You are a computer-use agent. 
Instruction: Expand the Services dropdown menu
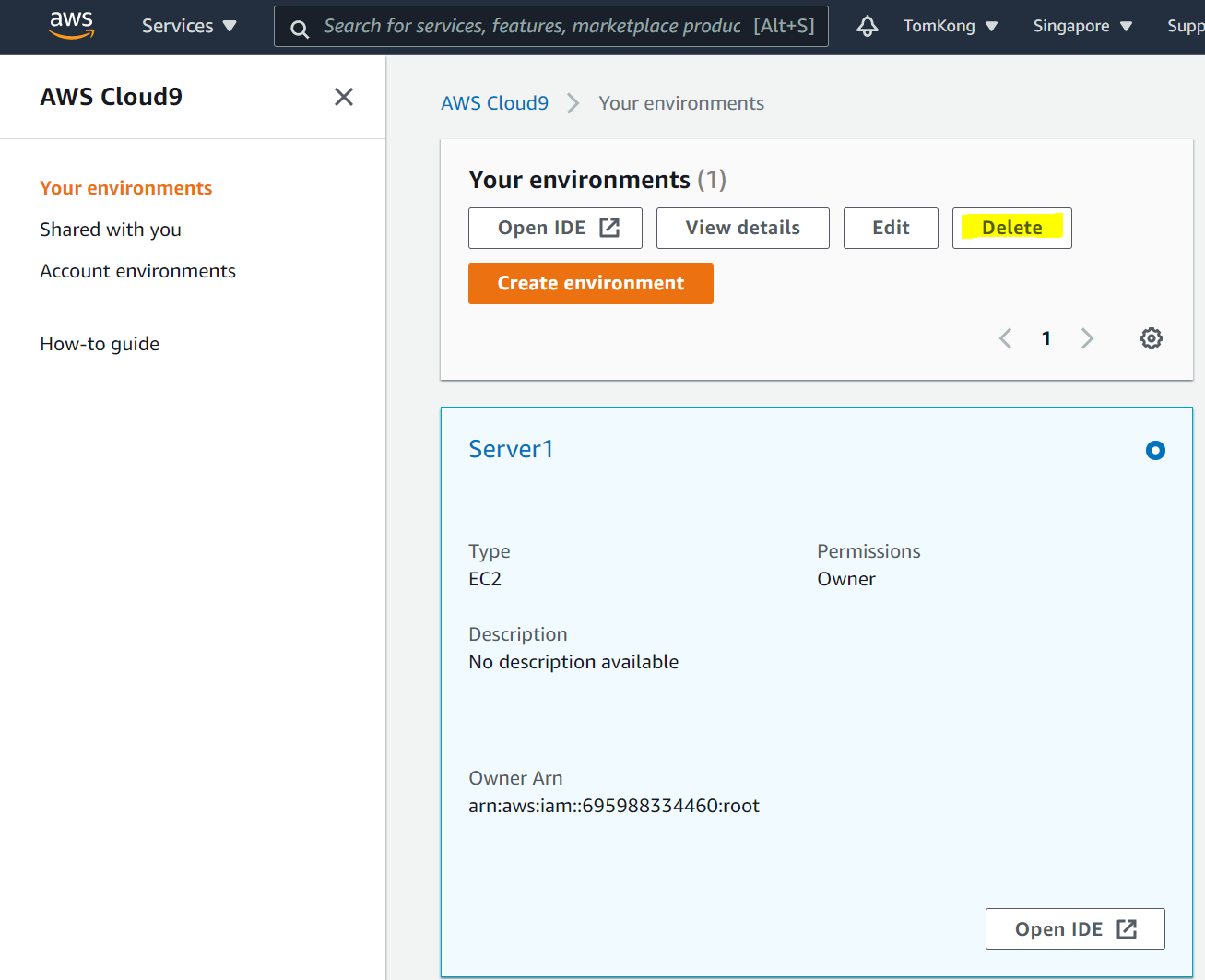189,26
